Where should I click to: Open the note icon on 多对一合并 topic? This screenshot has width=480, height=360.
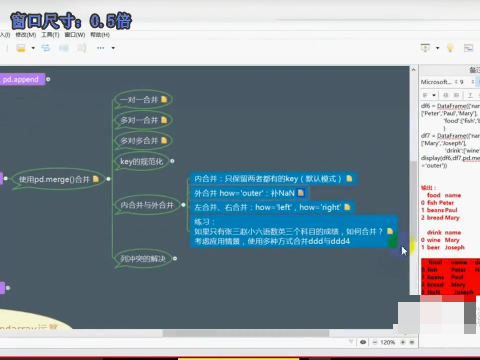[x=164, y=120]
